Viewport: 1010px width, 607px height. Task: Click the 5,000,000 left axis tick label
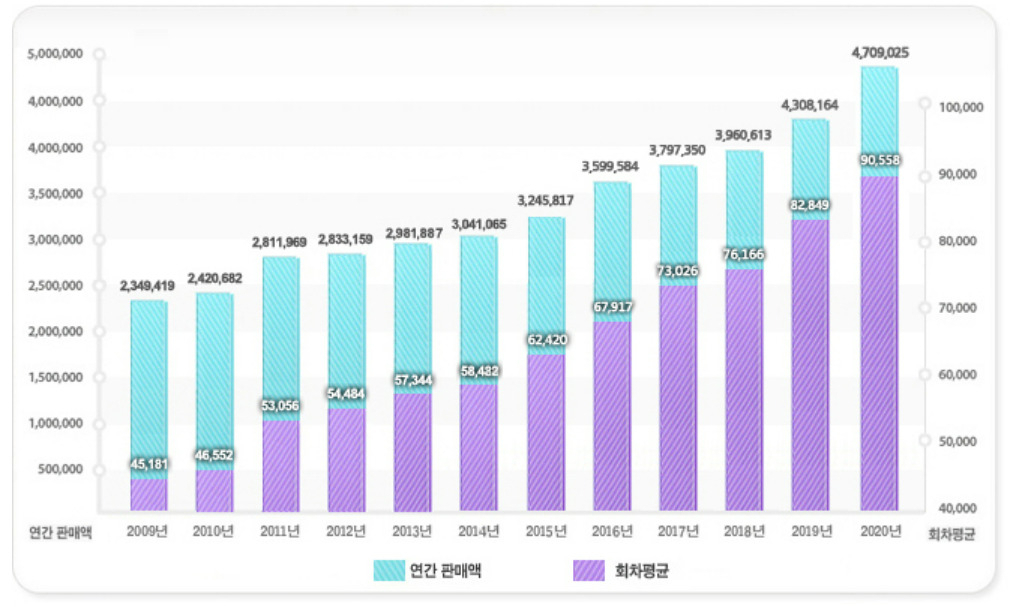coord(55,54)
